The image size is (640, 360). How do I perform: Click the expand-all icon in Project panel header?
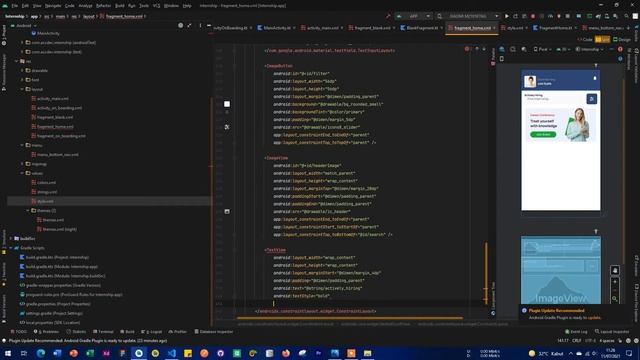pyautogui.click(x=189, y=25)
